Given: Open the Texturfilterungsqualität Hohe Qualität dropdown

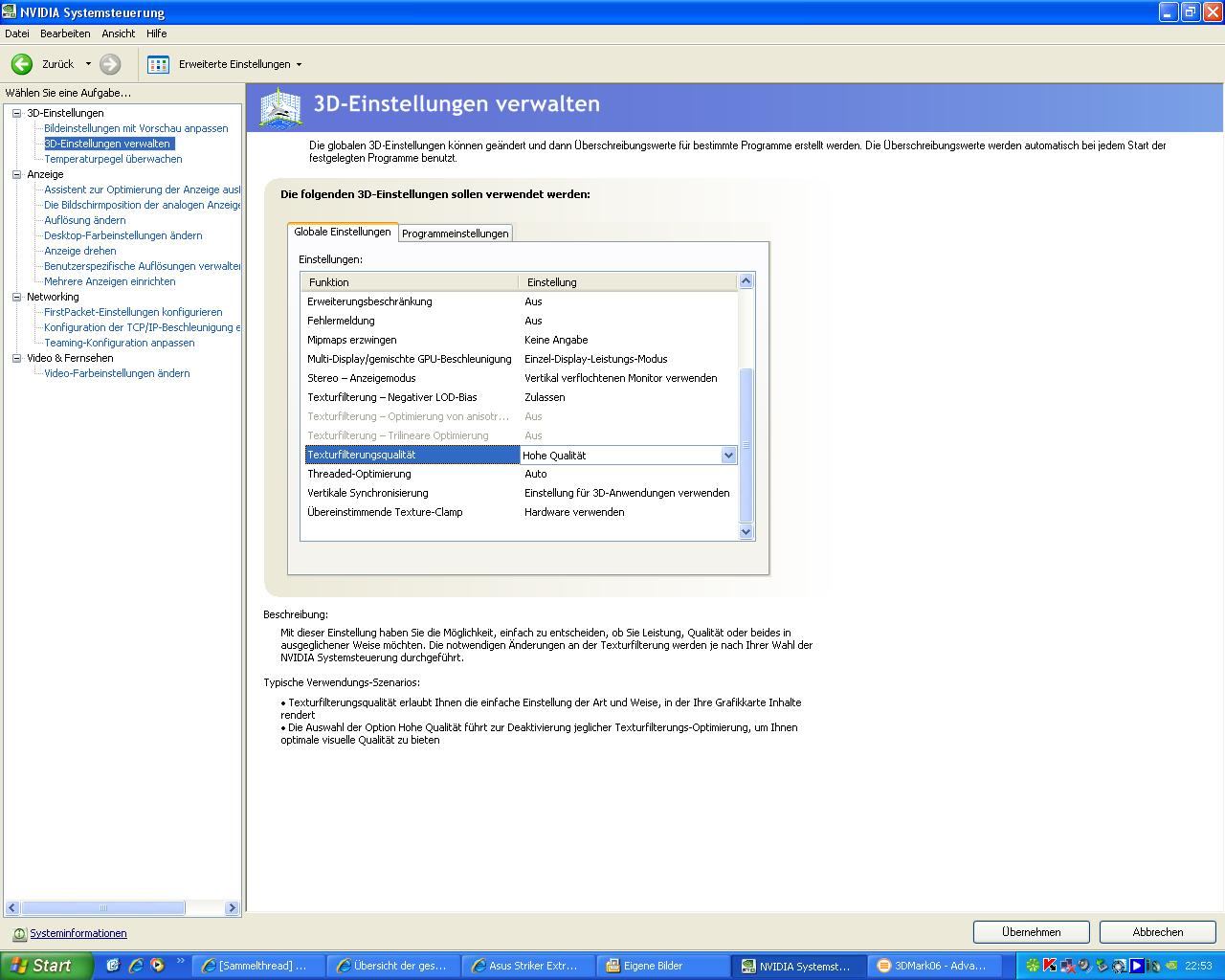Looking at the screenshot, I should (728, 456).
